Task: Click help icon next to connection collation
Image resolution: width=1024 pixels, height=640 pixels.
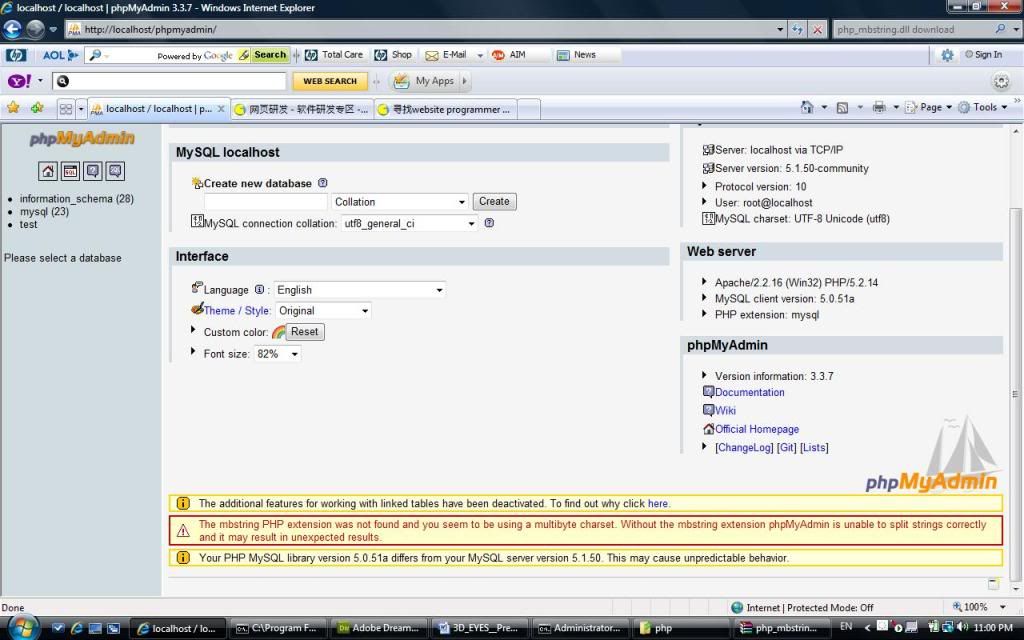Action: click(489, 223)
